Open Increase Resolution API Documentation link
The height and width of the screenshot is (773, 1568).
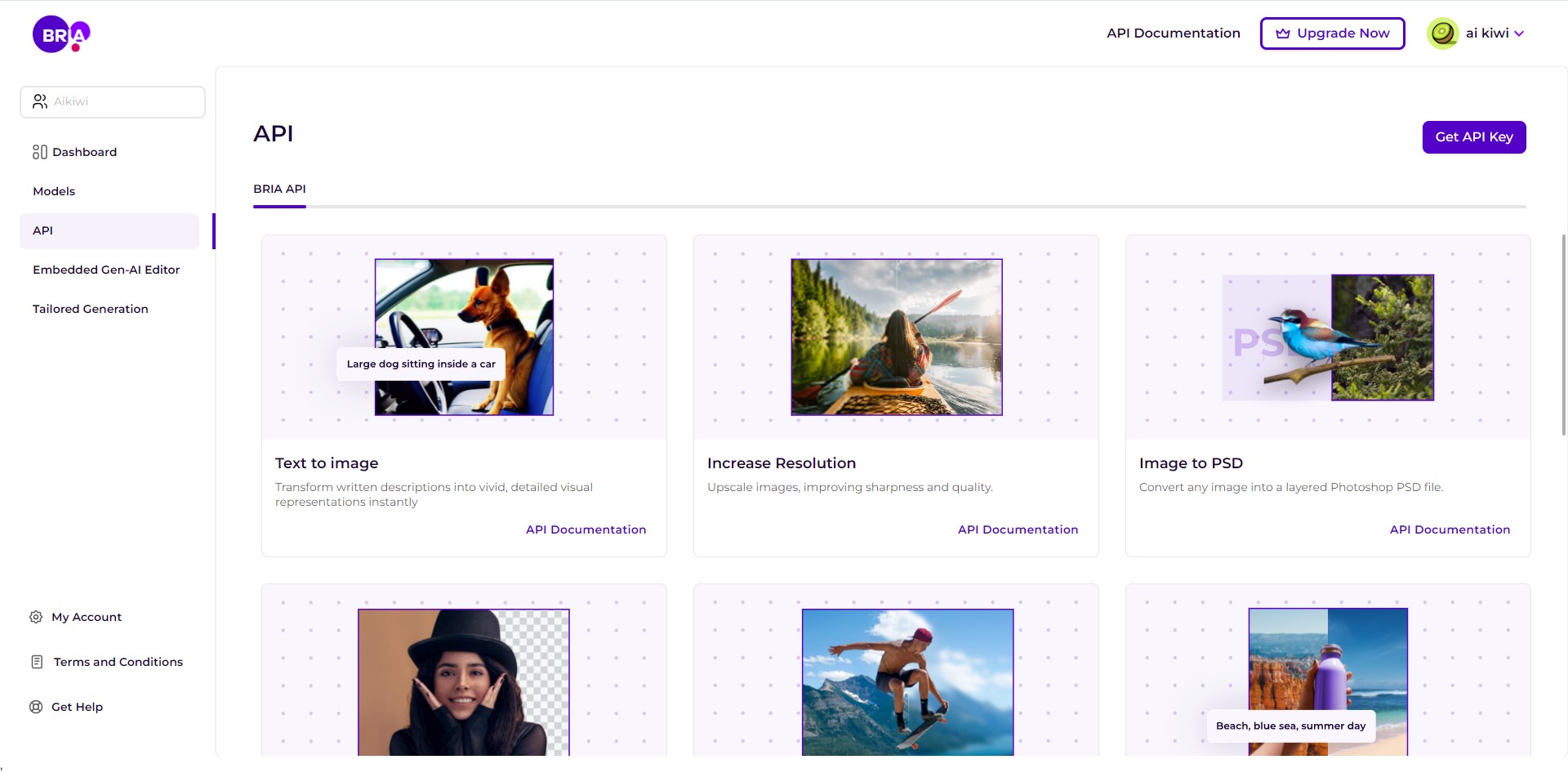pos(1018,529)
